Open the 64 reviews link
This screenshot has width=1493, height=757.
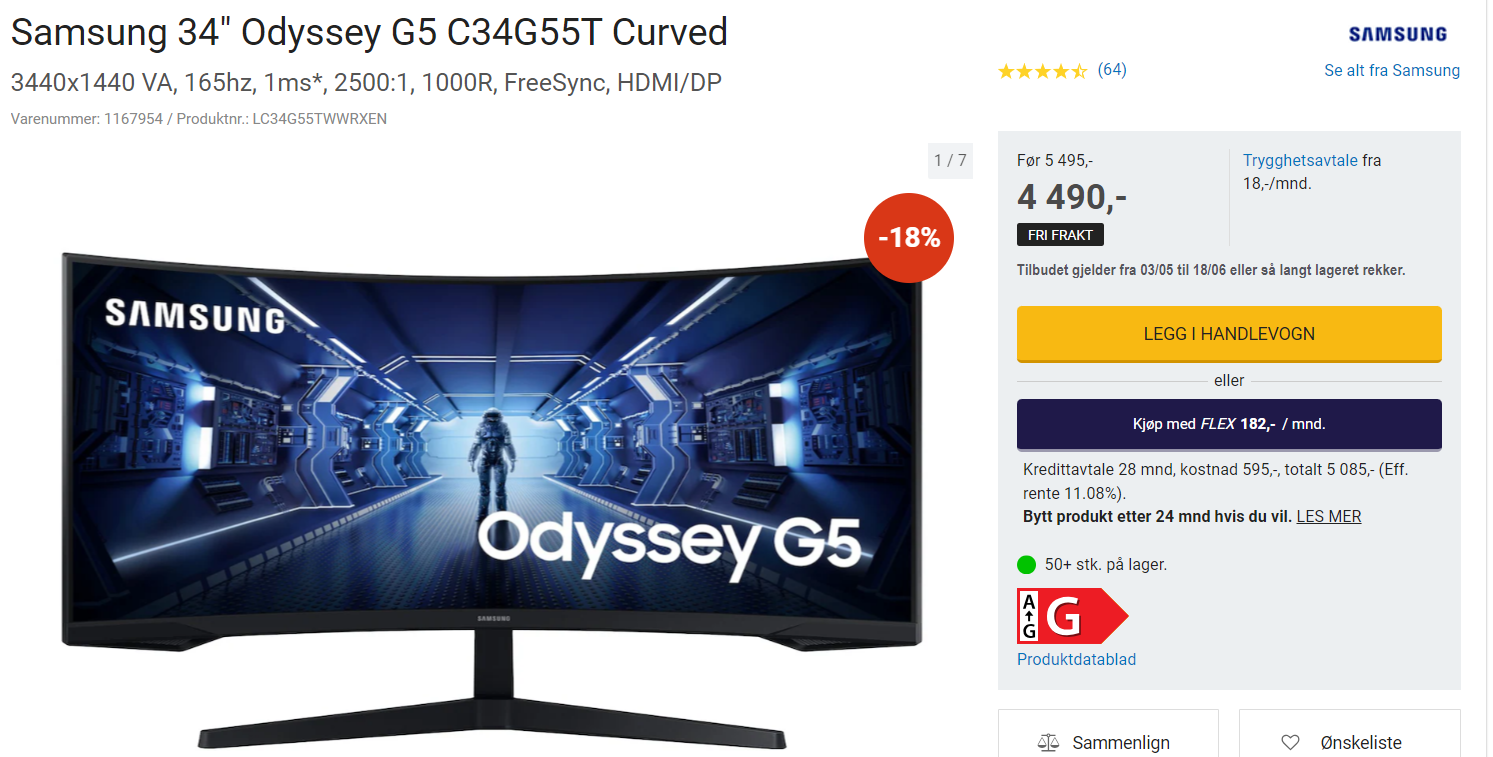point(1112,70)
